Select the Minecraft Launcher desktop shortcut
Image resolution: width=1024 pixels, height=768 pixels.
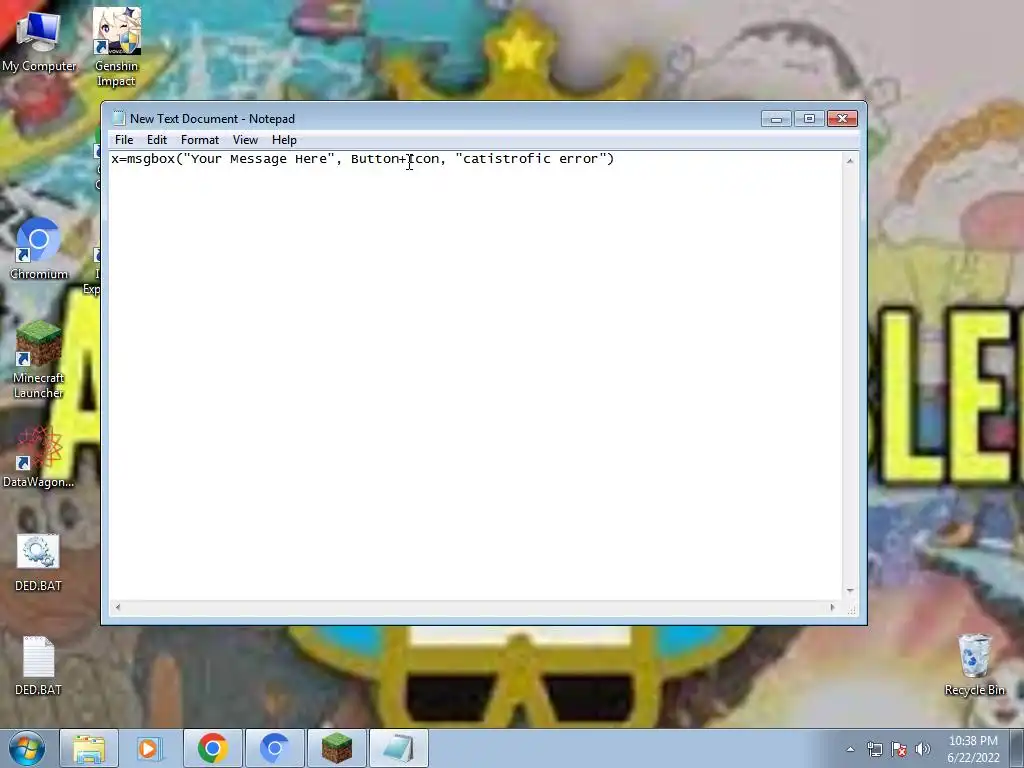[39, 360]
